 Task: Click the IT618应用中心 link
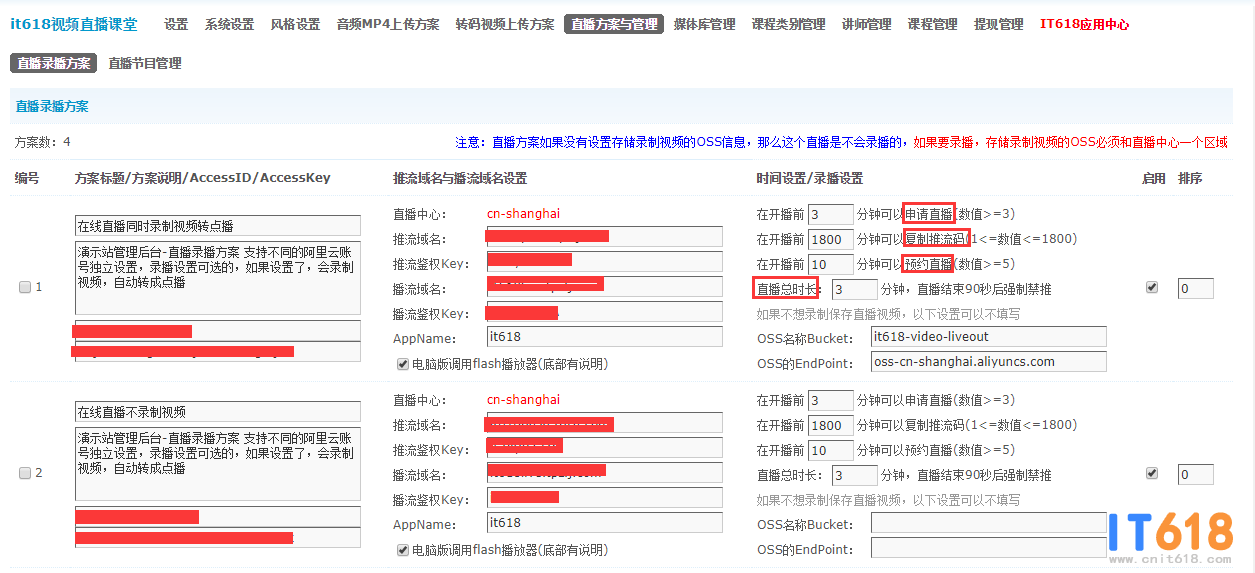point(1084,24)
